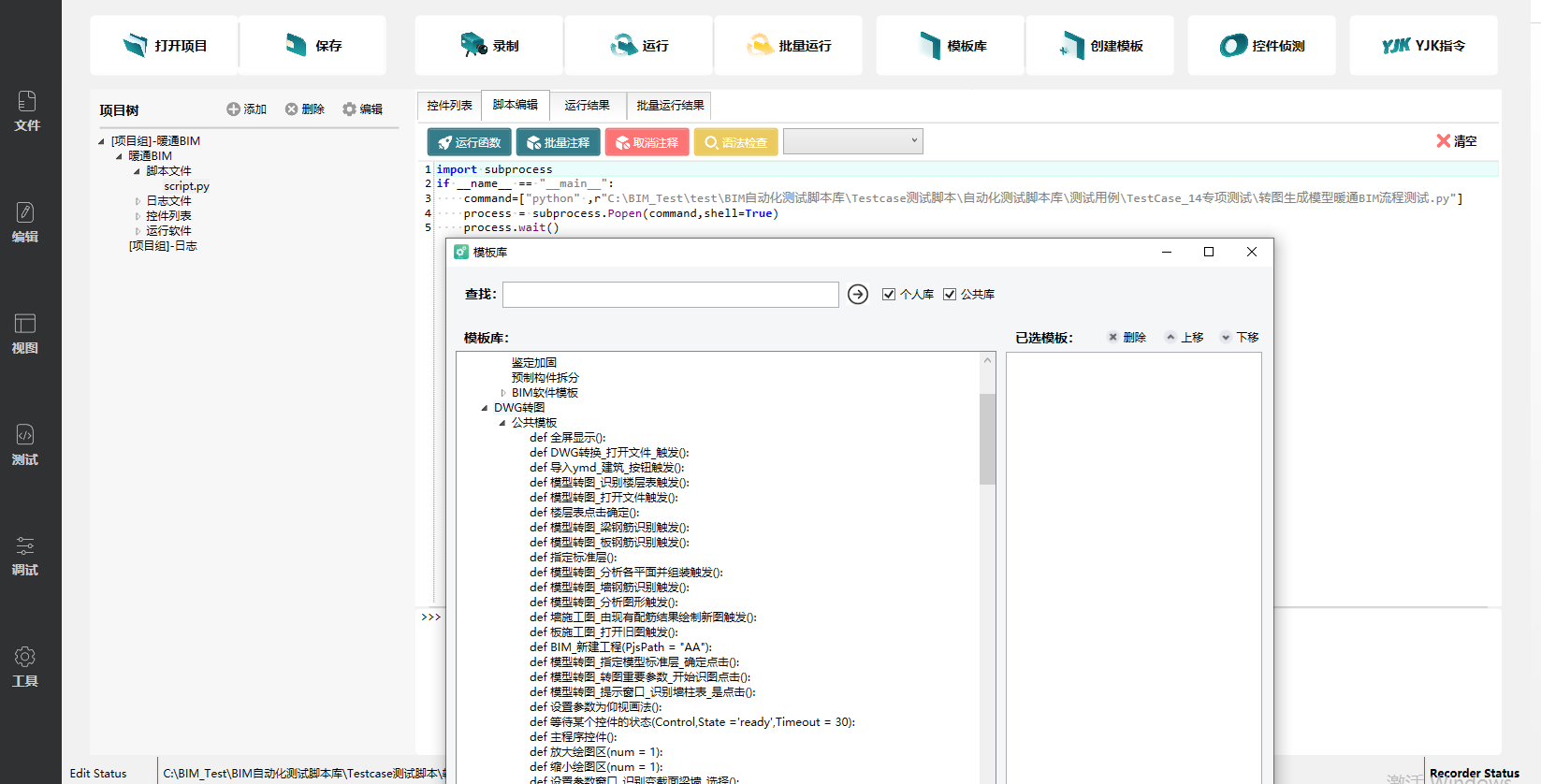Select script.py in the project tree
The image size is (1541, 784).
[186, 186]
